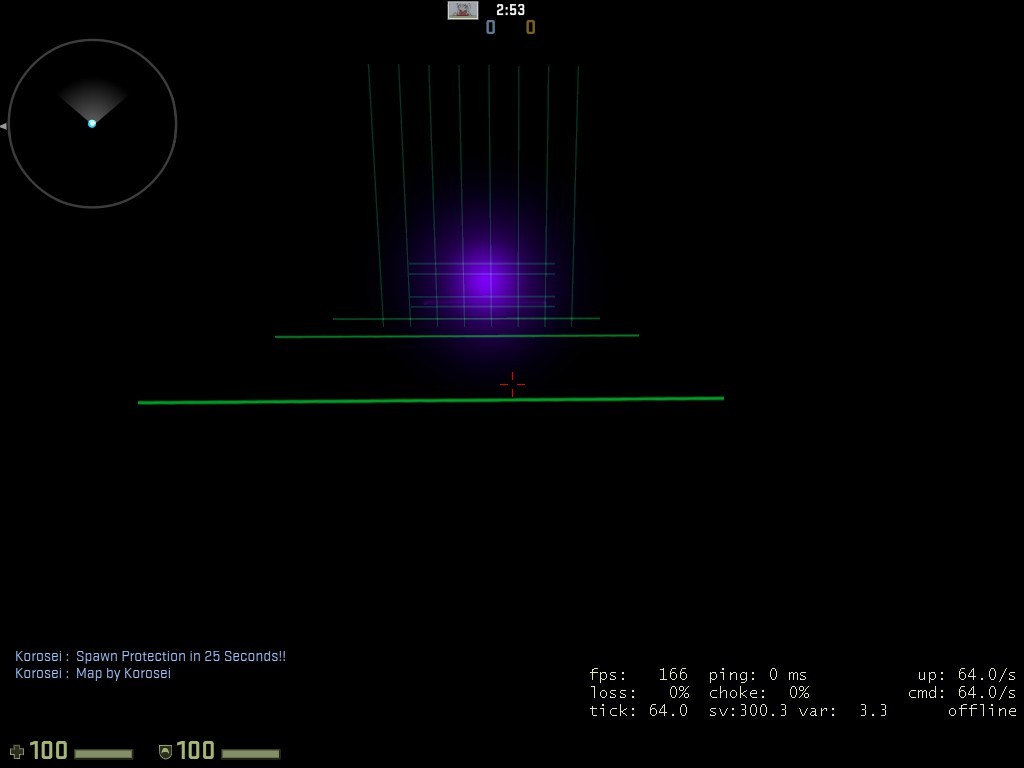Image resolution: width=1024 pixels, height=768 pixels.
Task: Click the red crosshair
Action: click(512, 384)
